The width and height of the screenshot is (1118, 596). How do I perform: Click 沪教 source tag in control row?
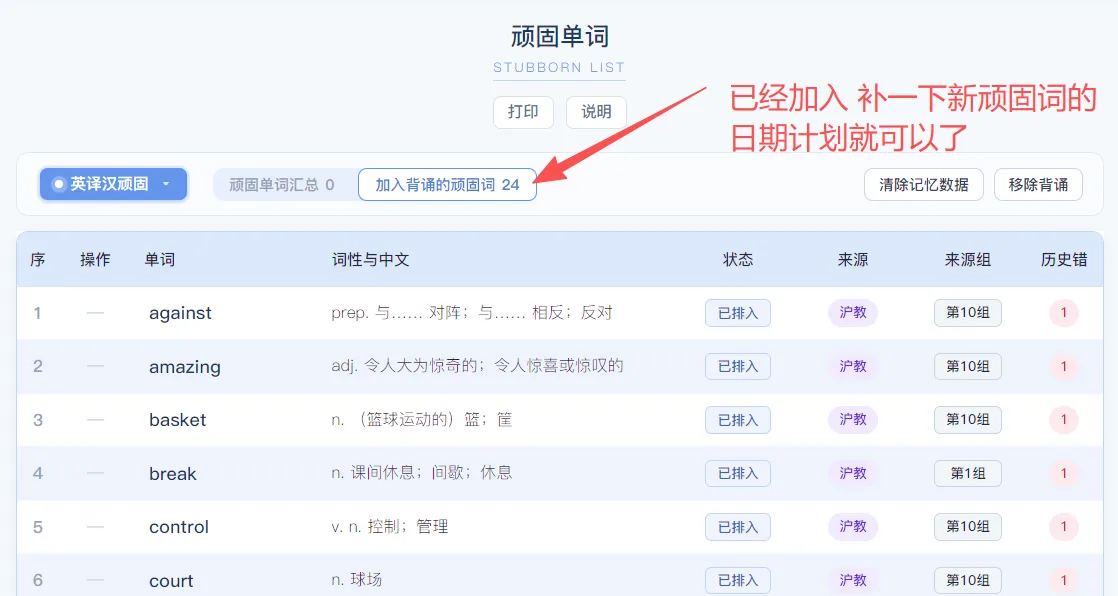(853, 526)
